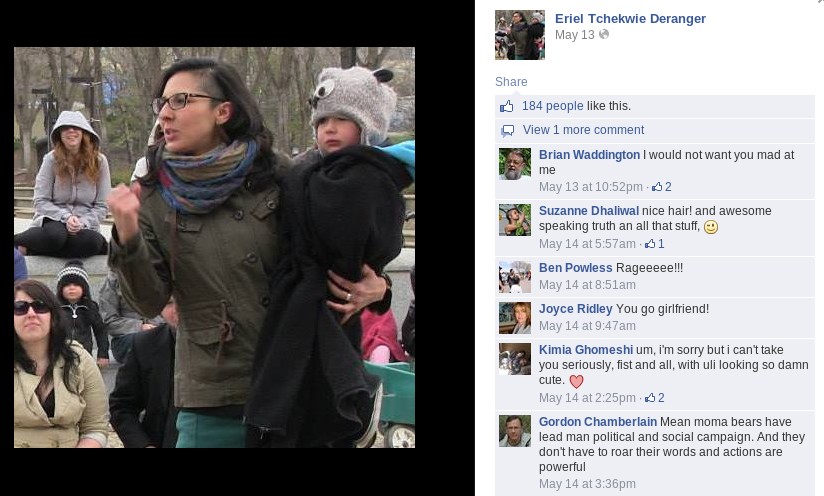
Task: Click the like count icon on Suzanne Dhaliwal's comment
Action: (650, 244)
